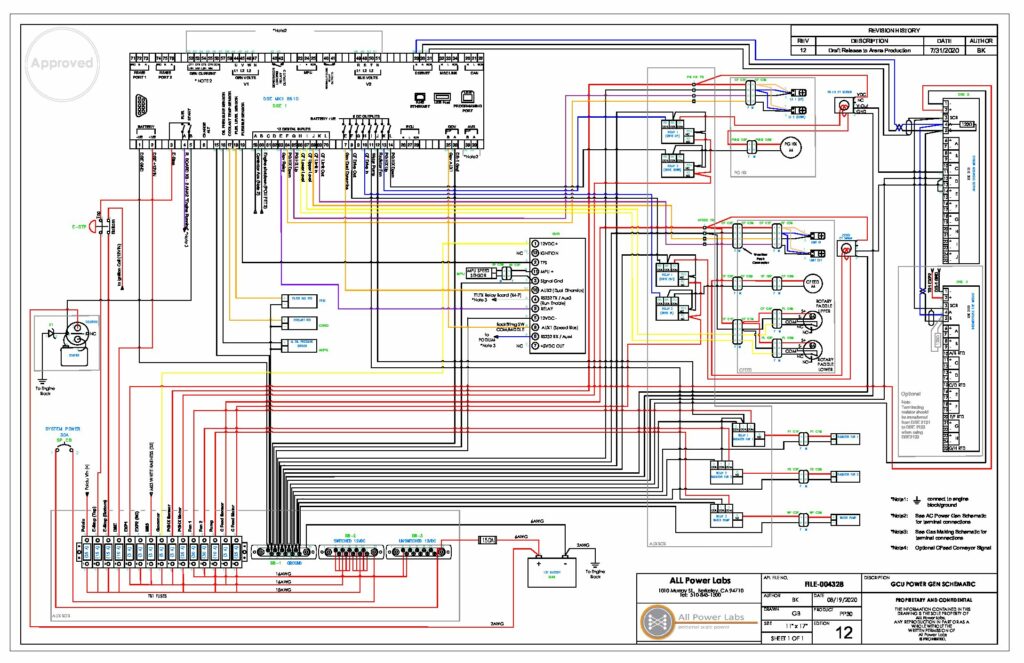Click the programming port symbol
This screenshot has width=1024, height=663.
click(x=468, y=97)
